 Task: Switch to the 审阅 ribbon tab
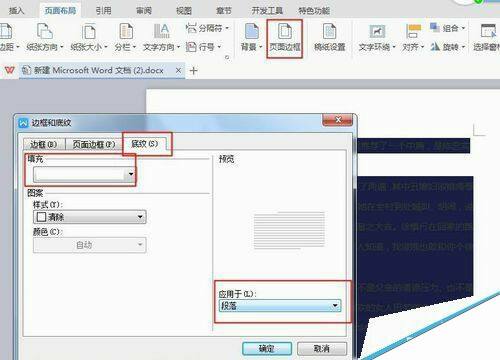[x=144, y=11]
